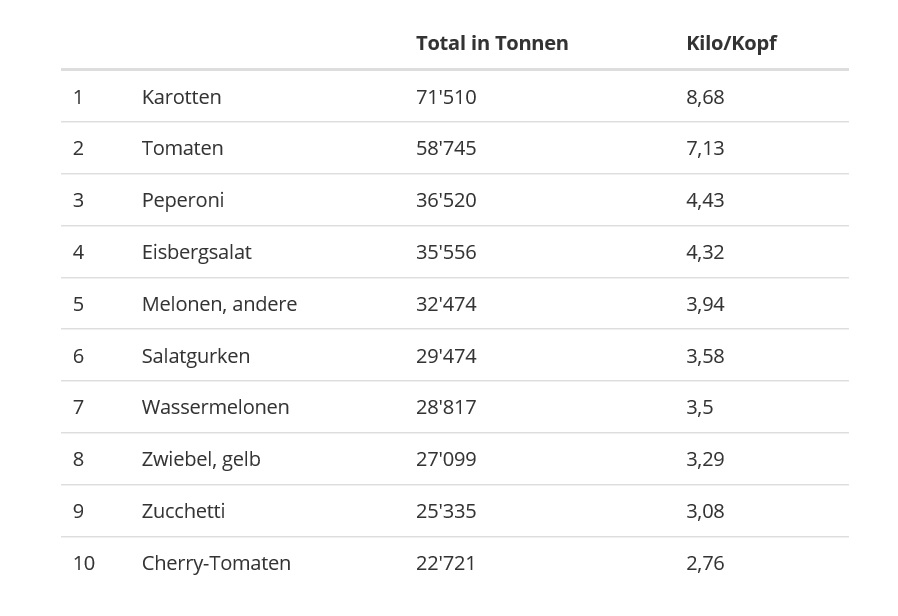This screenshot has height=616, width=898.
Task: Click the 3,94 Kilo/Kopf value
Action: [x=705, y=304]
